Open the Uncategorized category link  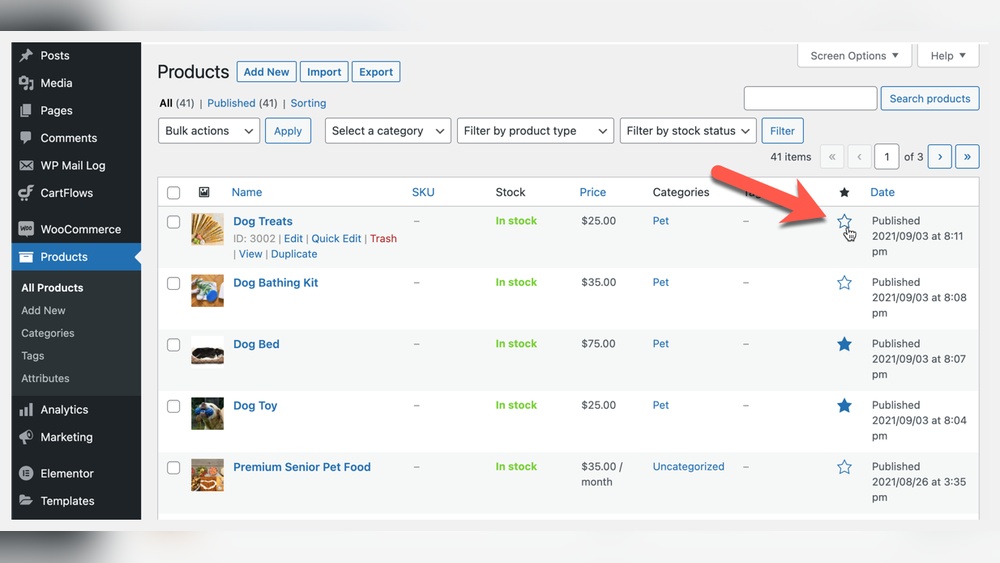[x=688, y=466]
